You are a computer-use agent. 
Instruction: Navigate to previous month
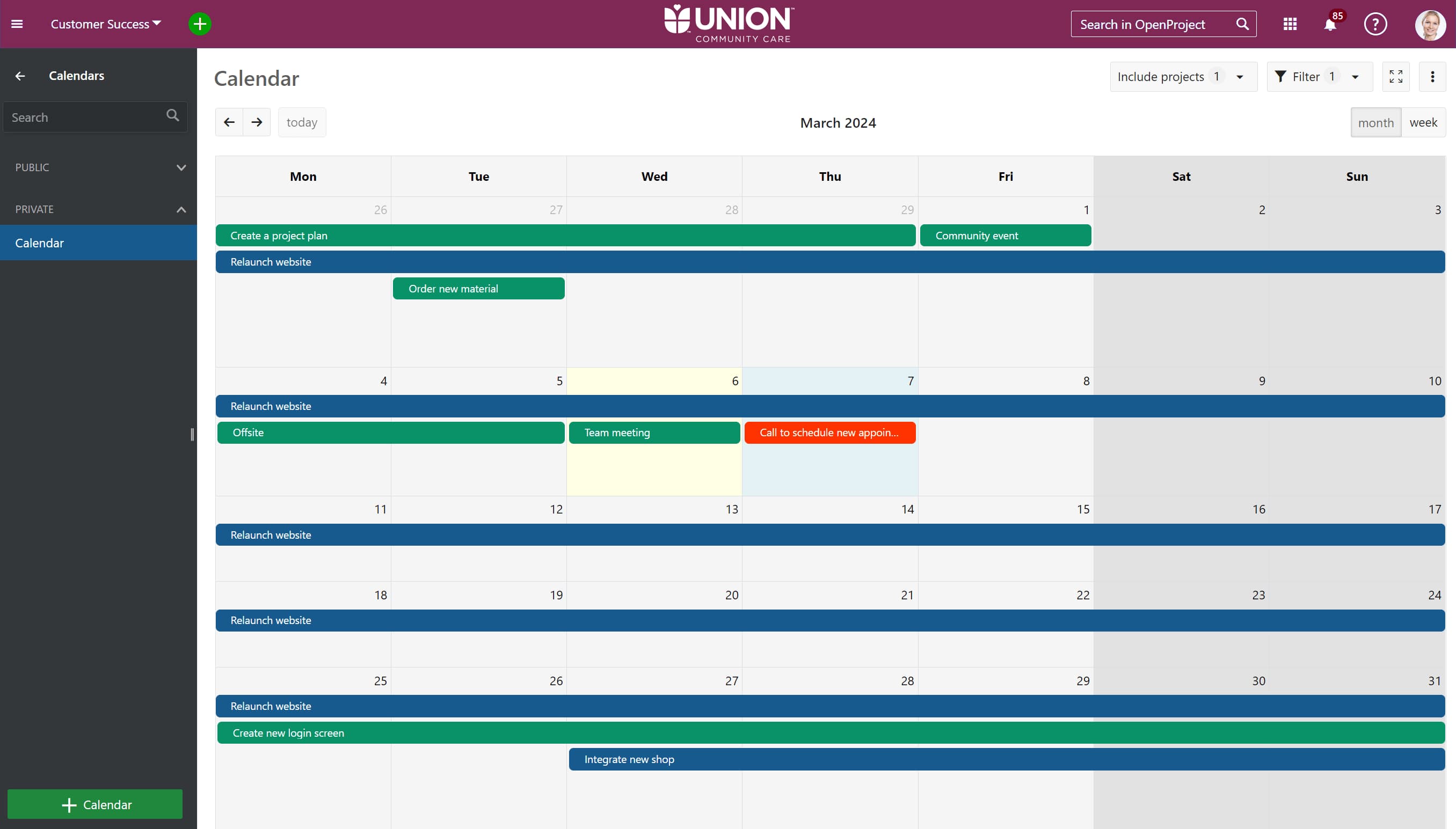coord(229,122)
